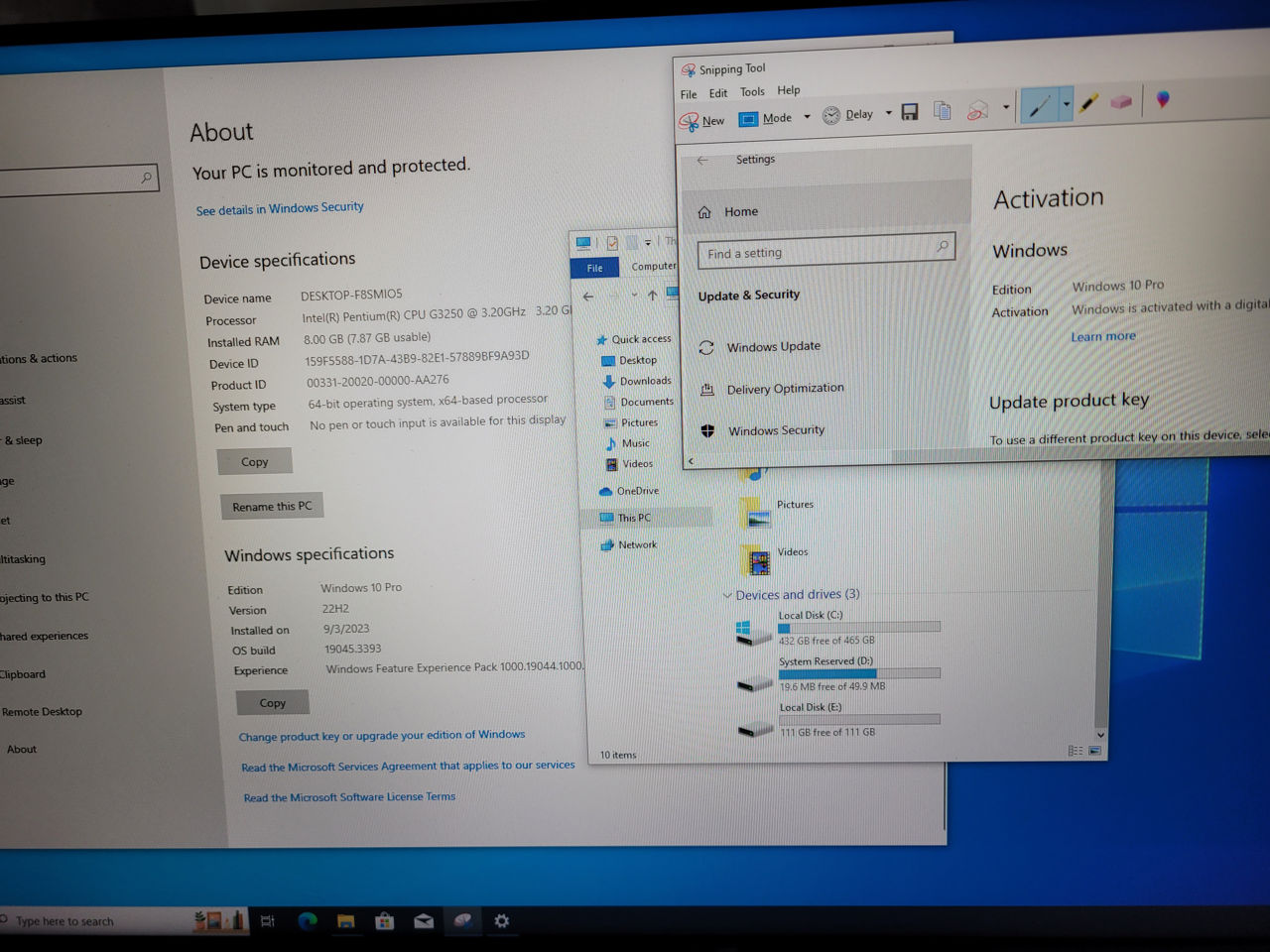Select Videos in the navigation pane
1270x952 pixels.
[629, 464]
